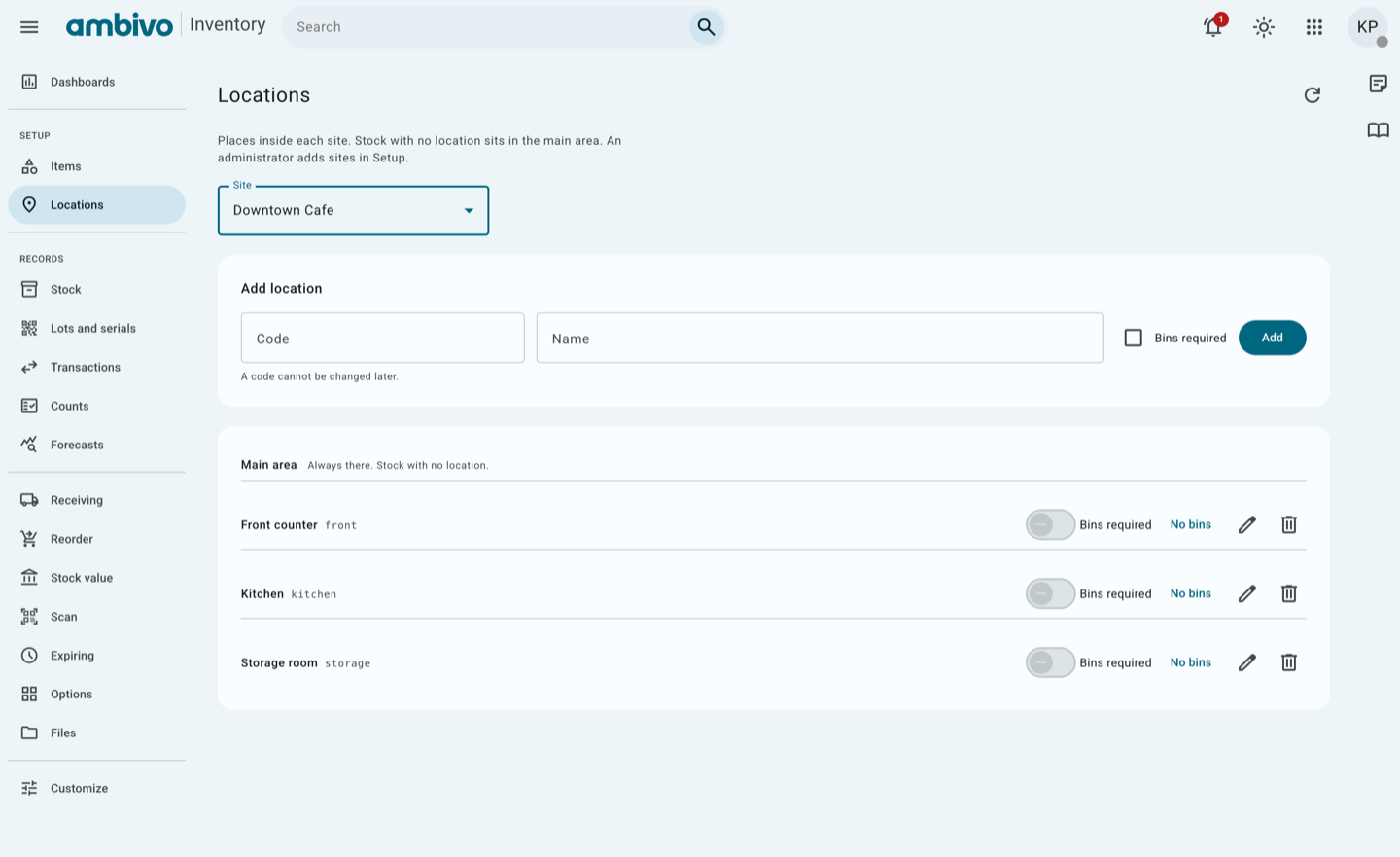Viewport: 1400px width, 857px height.
Task: Toggle Bins required for Front counter
Action: [x=1050, y=525]
